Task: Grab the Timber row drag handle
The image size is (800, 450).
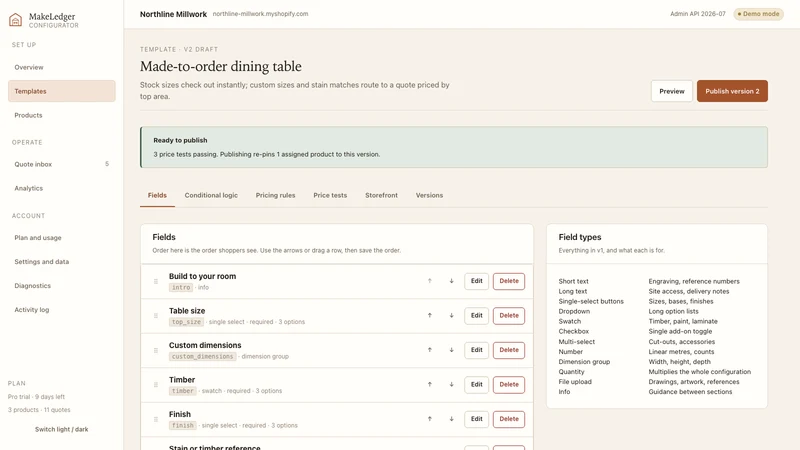Action: [x=156, y=385]
